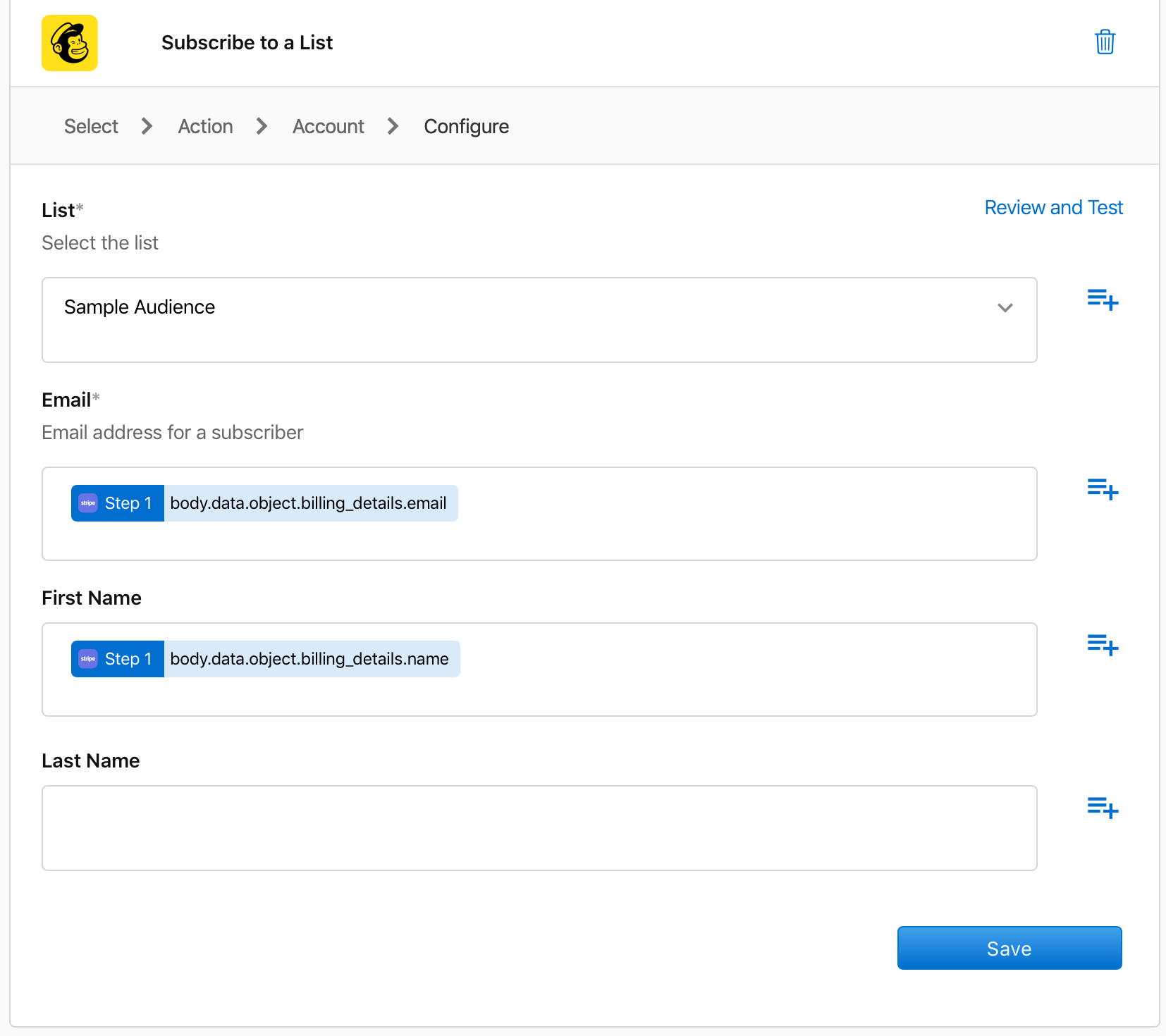Select the billing_details.email token
This screenshot has height=1036, width=1166.
pos(264,503)
